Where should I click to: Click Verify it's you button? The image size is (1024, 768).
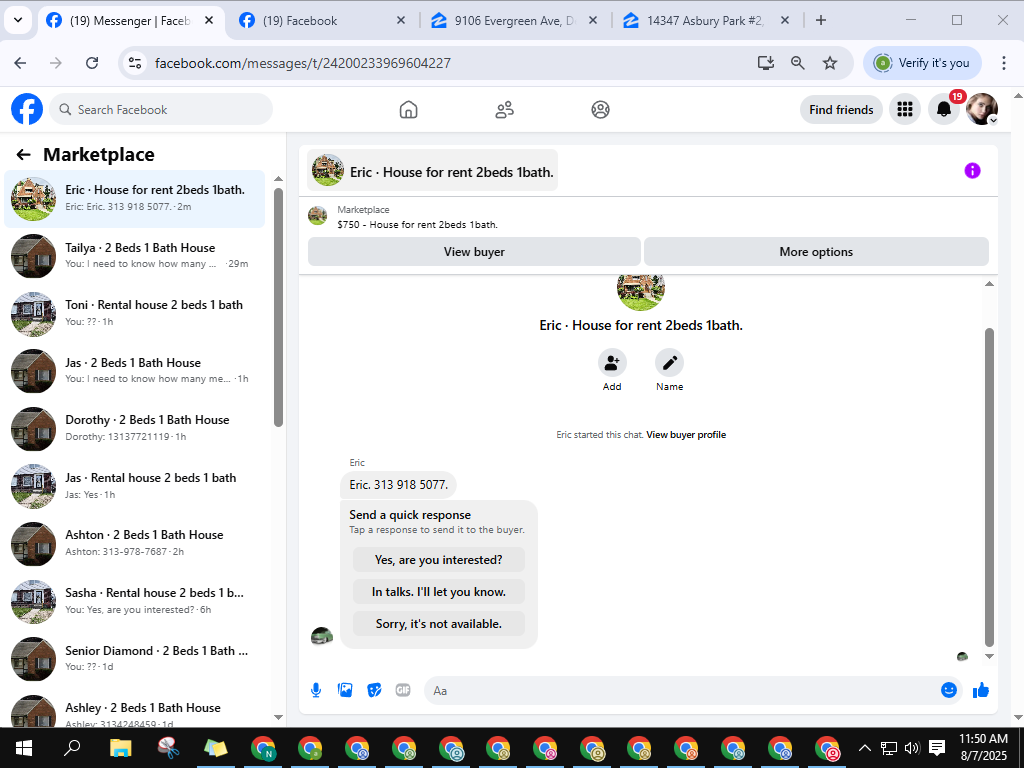tap(922, 63)
